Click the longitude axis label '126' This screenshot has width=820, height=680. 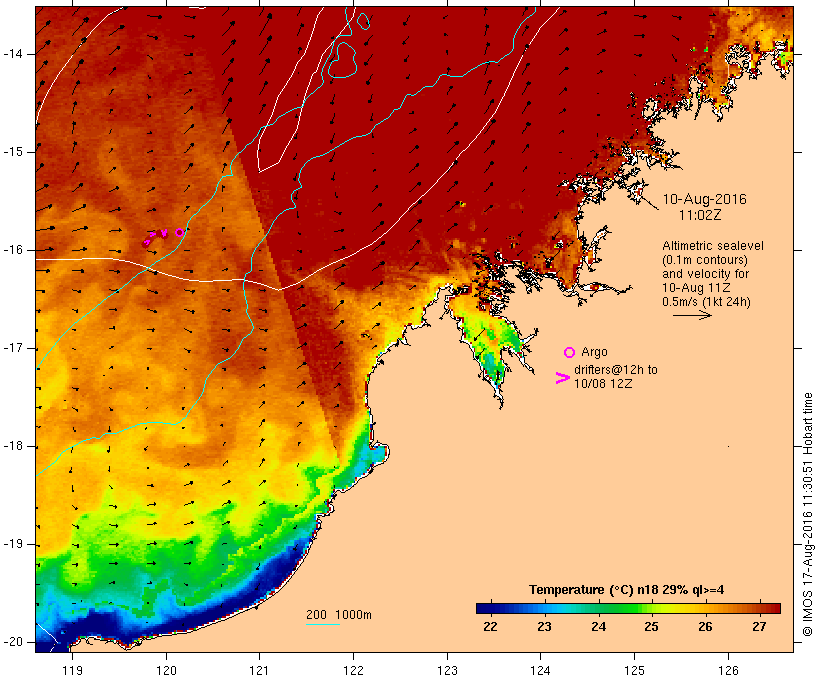728,670
